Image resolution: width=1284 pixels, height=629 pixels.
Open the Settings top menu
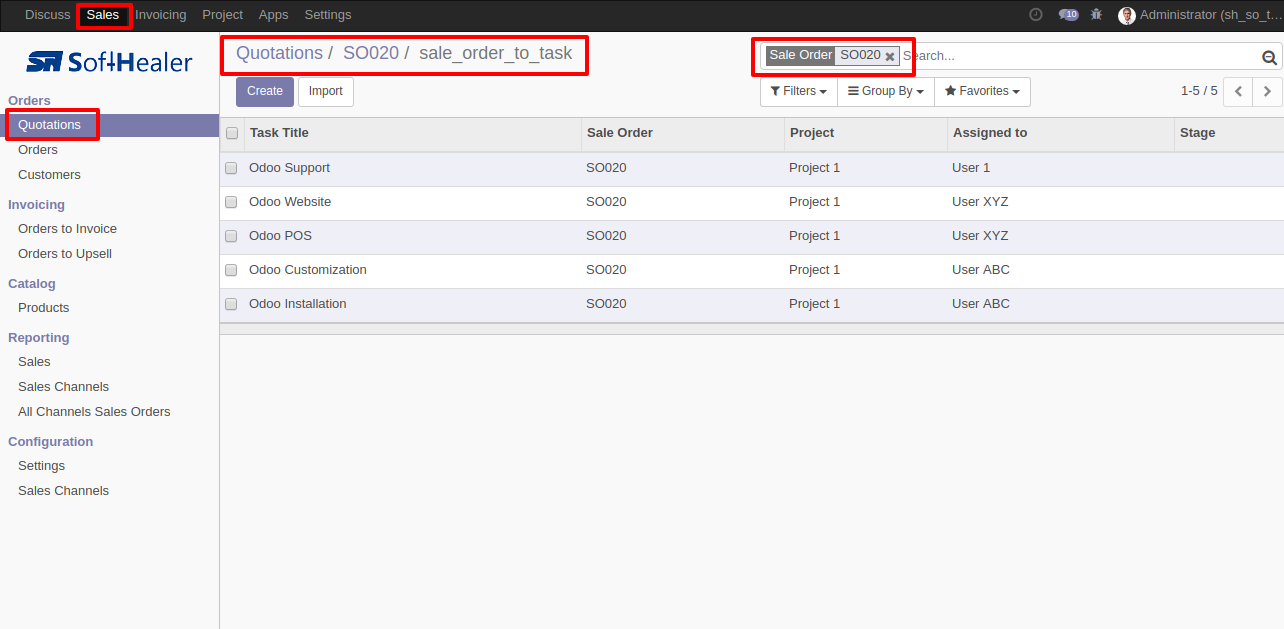point(328,15)
